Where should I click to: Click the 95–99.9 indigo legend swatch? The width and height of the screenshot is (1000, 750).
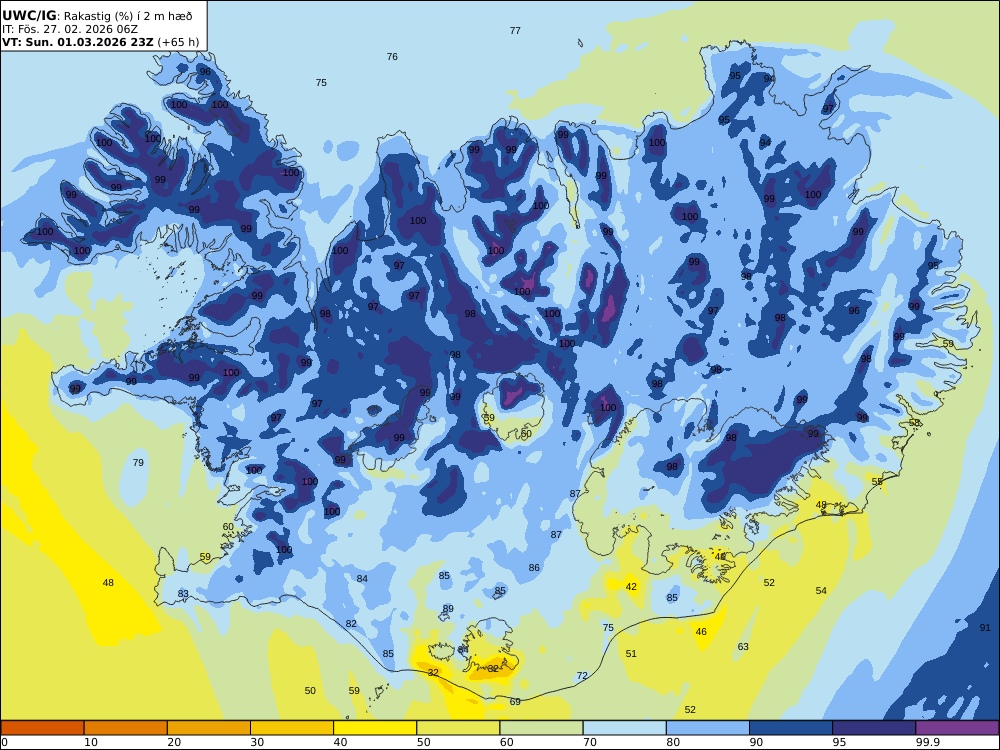(874, 728)
